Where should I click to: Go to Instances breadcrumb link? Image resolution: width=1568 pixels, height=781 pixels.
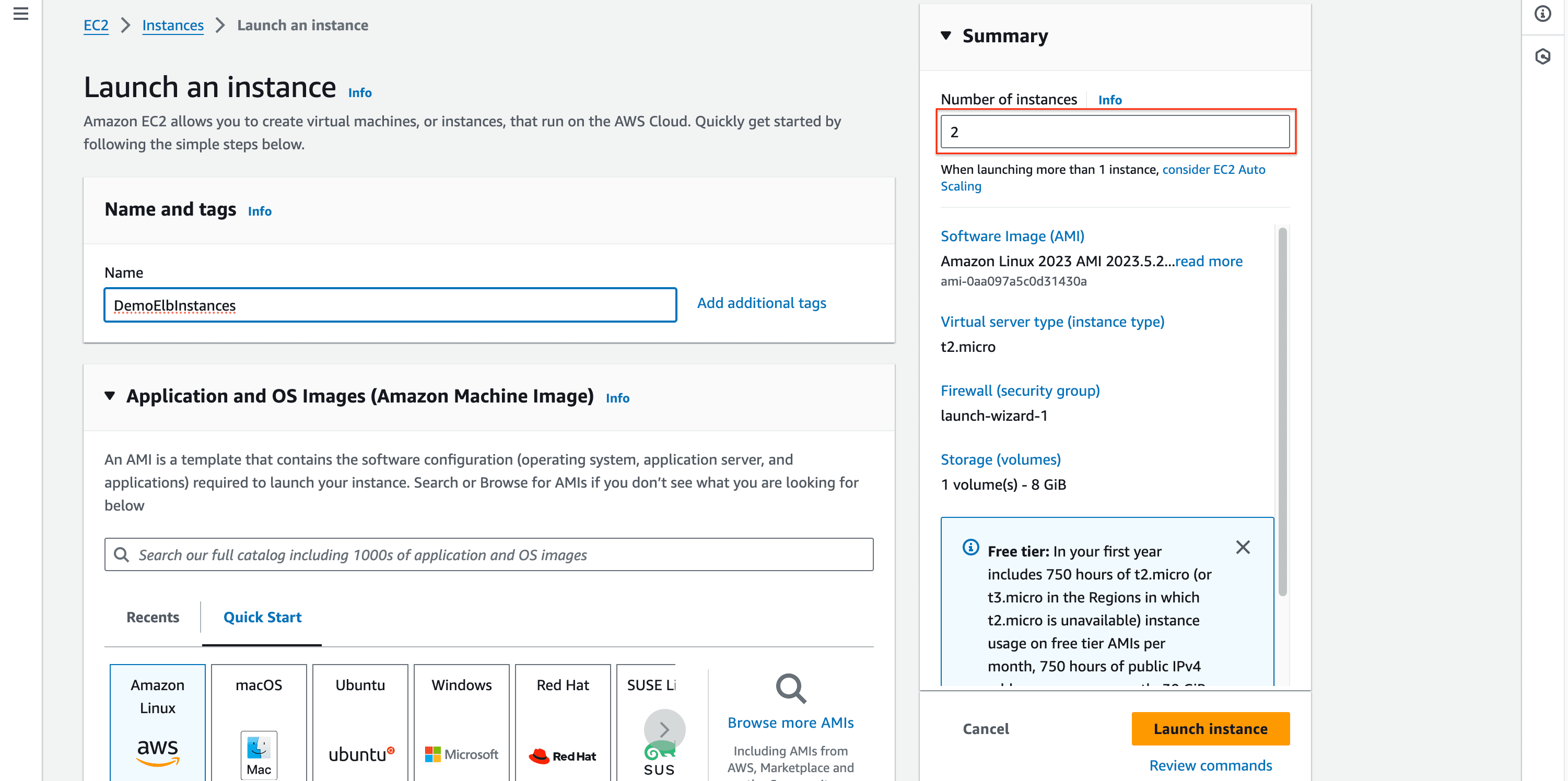click(172, 26)
